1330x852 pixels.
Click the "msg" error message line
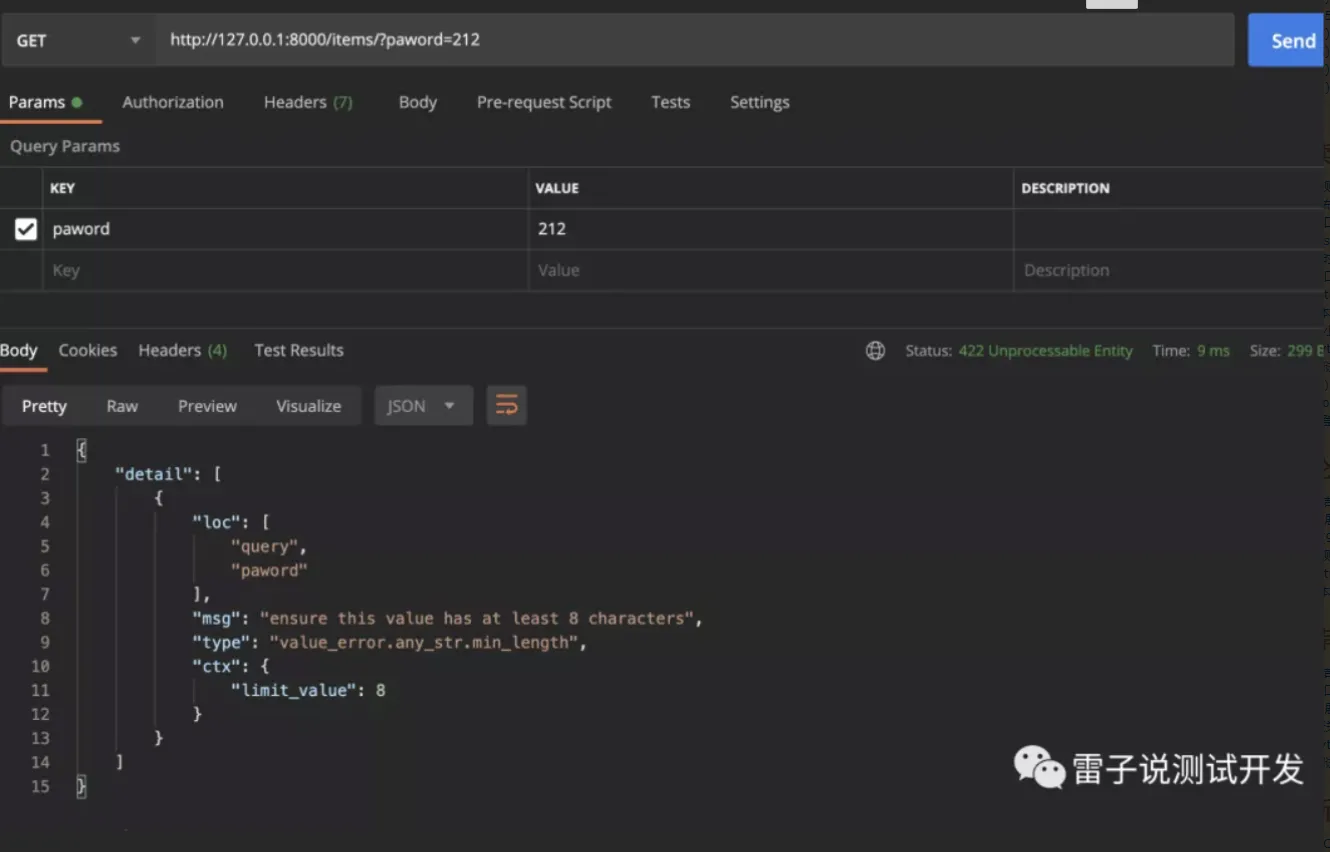(x=447, y=618)
